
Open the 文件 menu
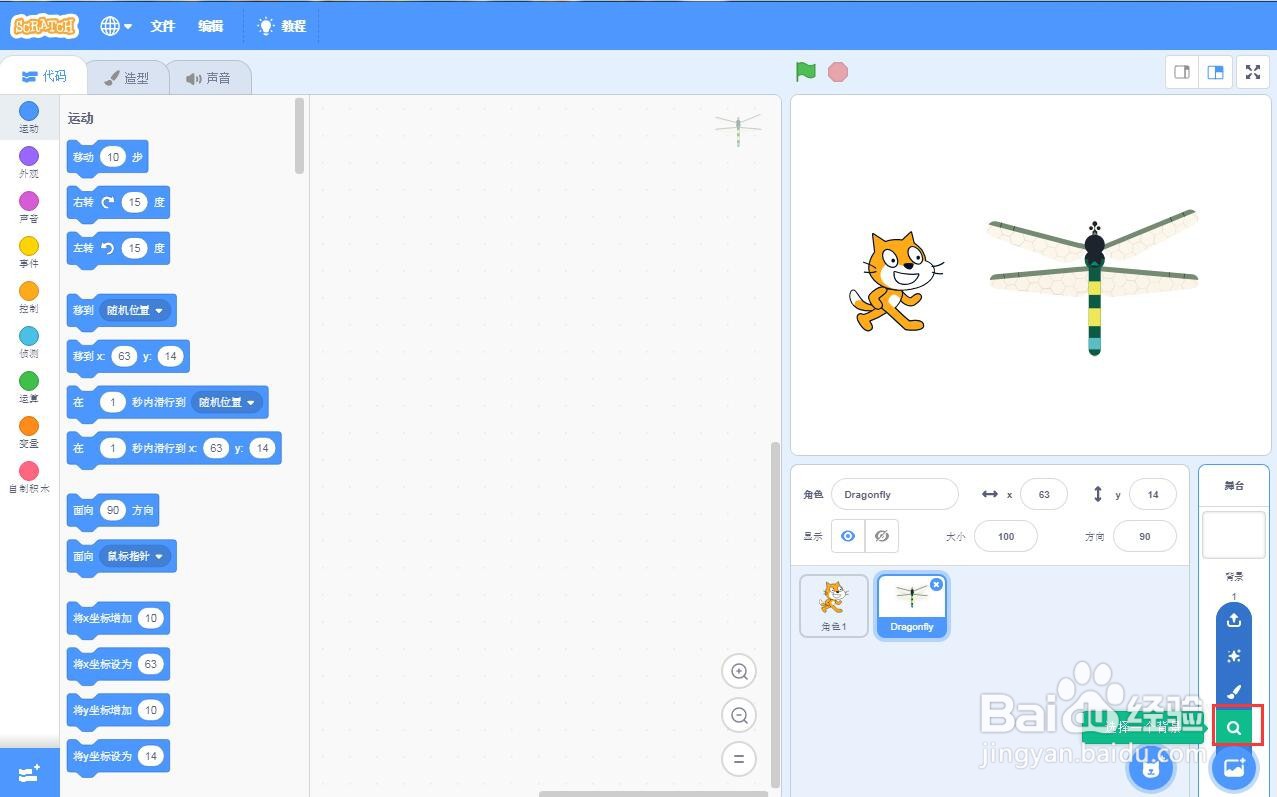pos(163,26)
